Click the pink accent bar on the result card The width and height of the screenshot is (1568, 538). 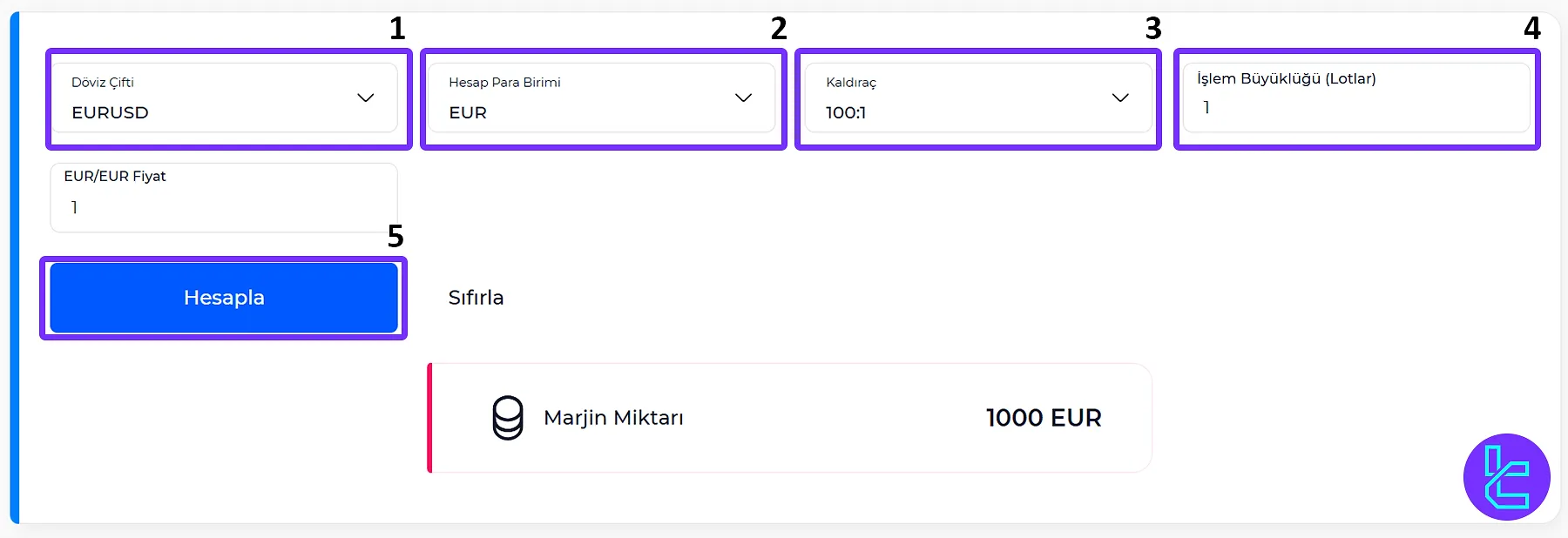click(430, 418)
